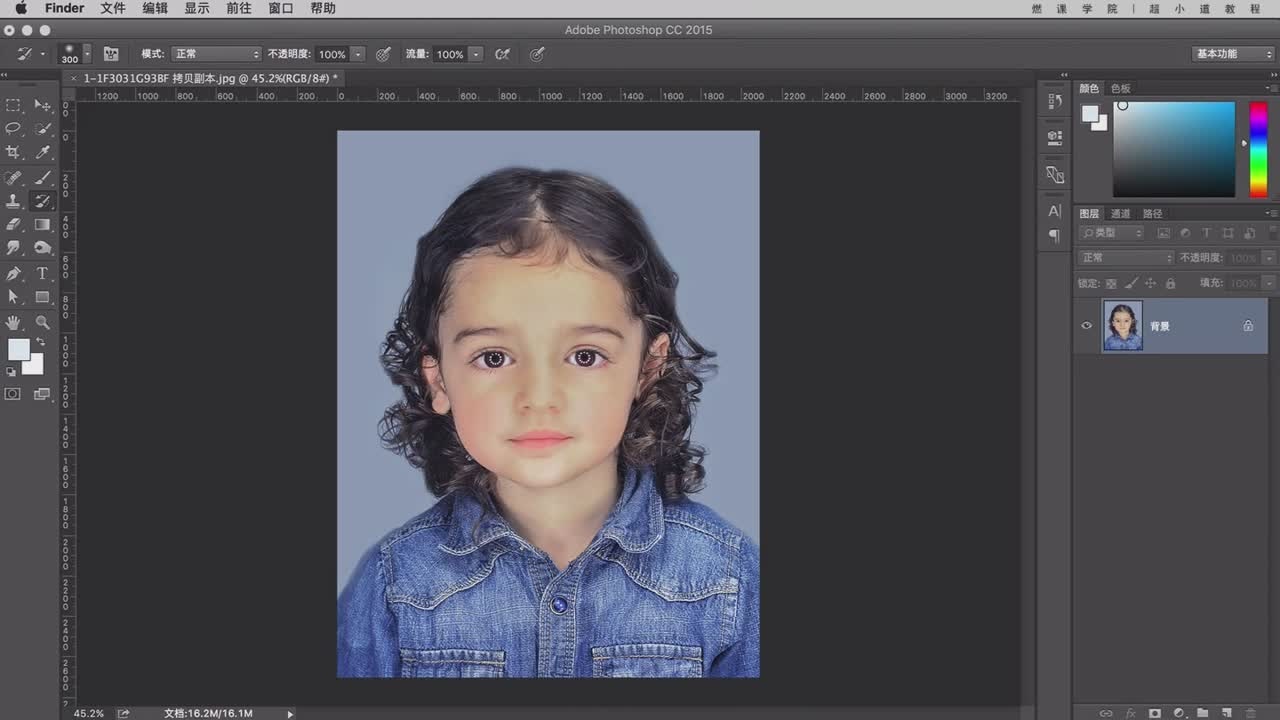Select the Rectangular Marquee tool
Image resolution: width=1280 pixels, height=720 pixels.
click(x=13, y=105)
